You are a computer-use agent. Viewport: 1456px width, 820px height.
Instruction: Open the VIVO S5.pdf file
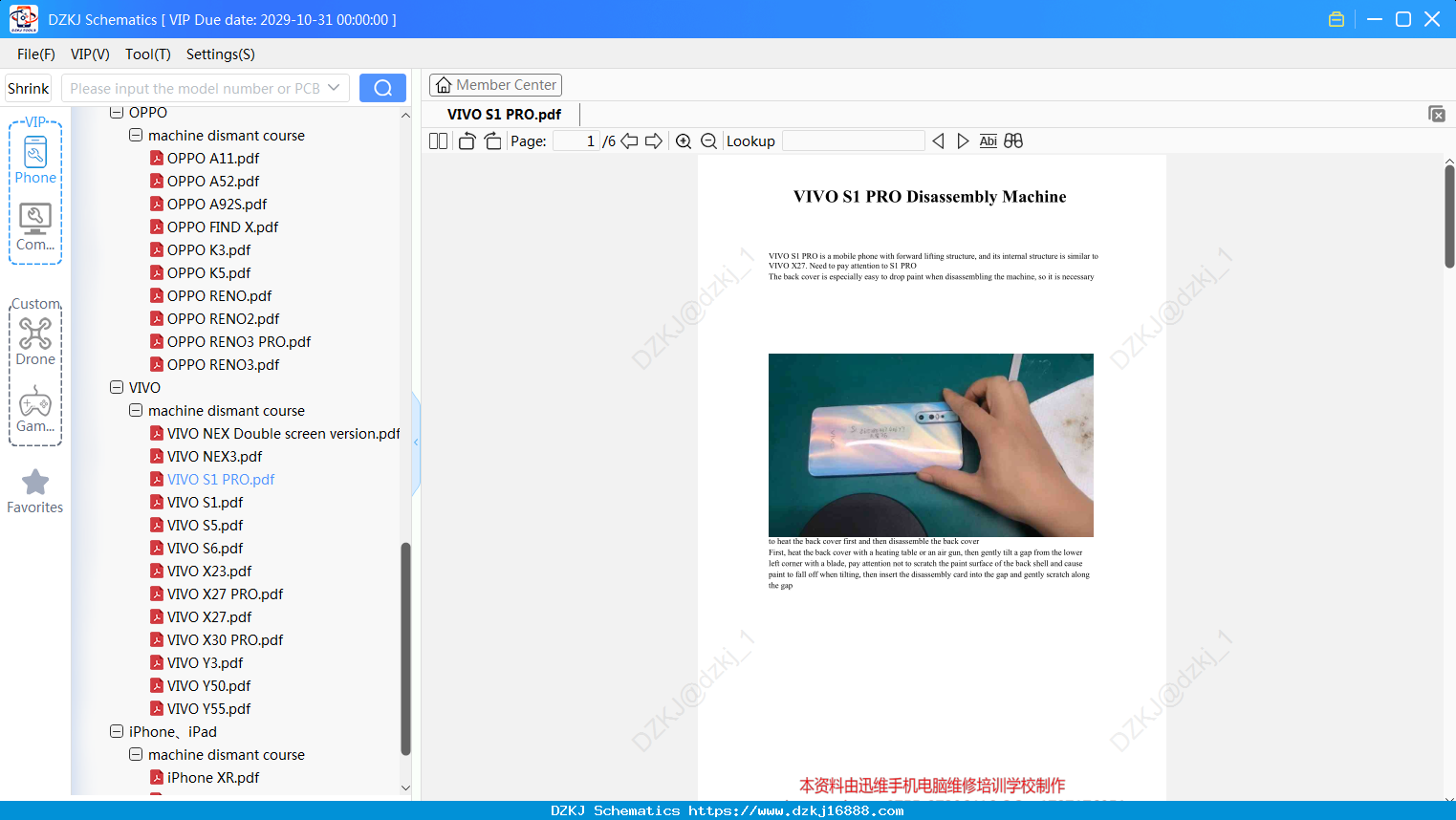pyautogui.click(x=206, y=525)
